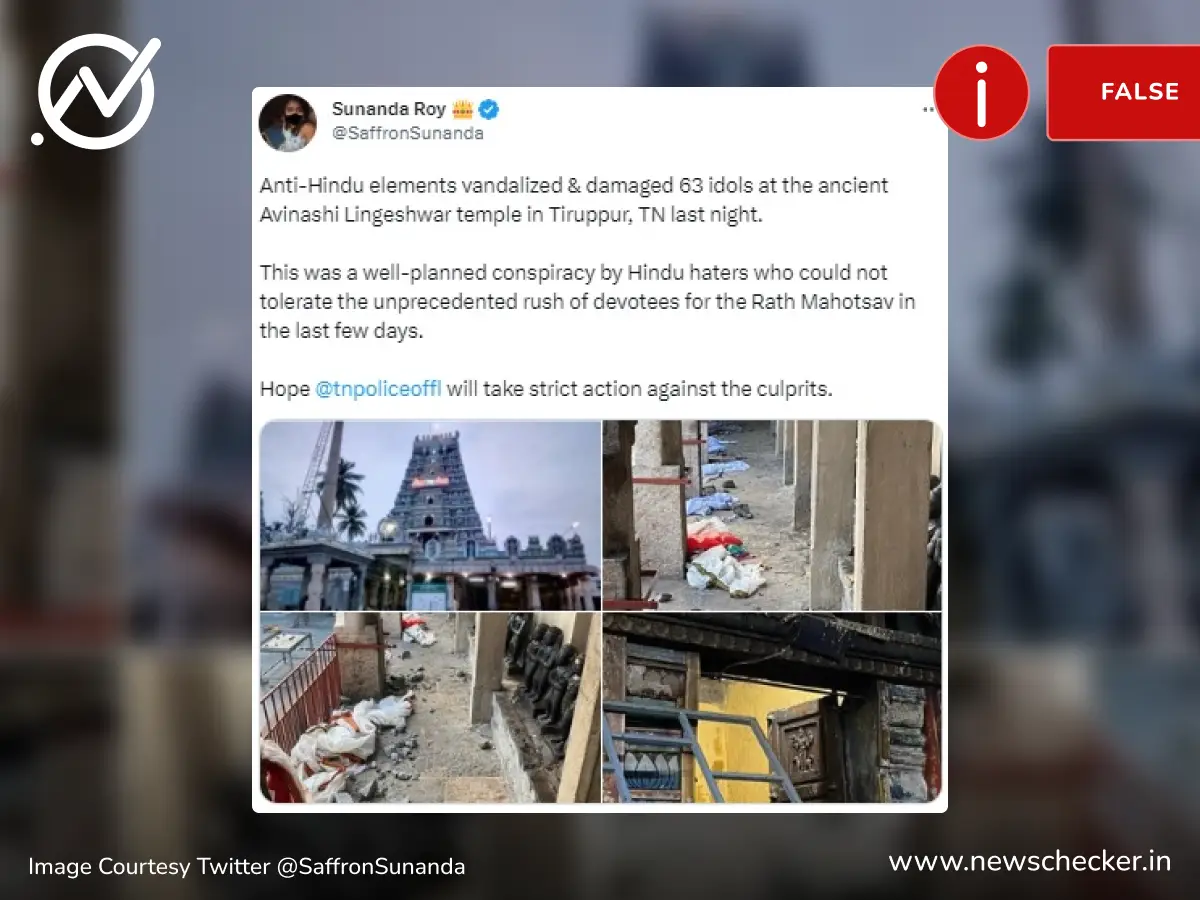Screen dimensions: 1200x900
Task: Select the paragraph about 63 damaged idols
Action: pos(574,200)
